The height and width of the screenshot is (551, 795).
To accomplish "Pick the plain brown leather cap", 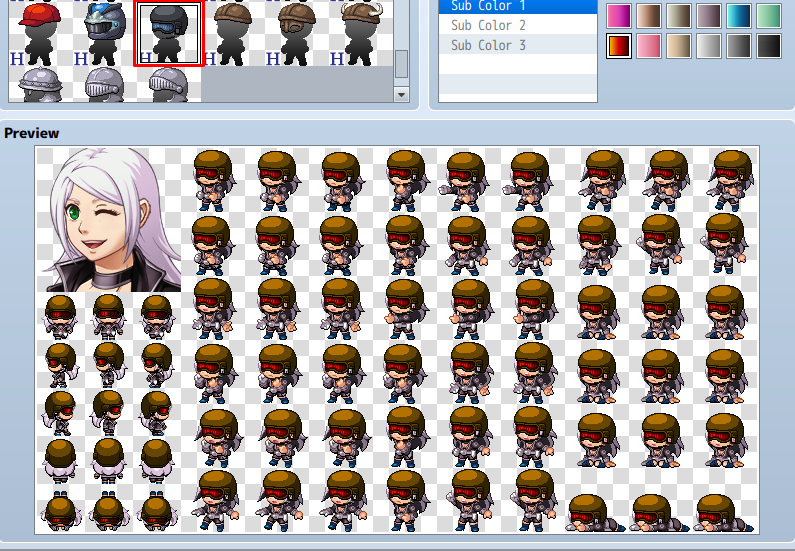I will (x=233, y=33).
